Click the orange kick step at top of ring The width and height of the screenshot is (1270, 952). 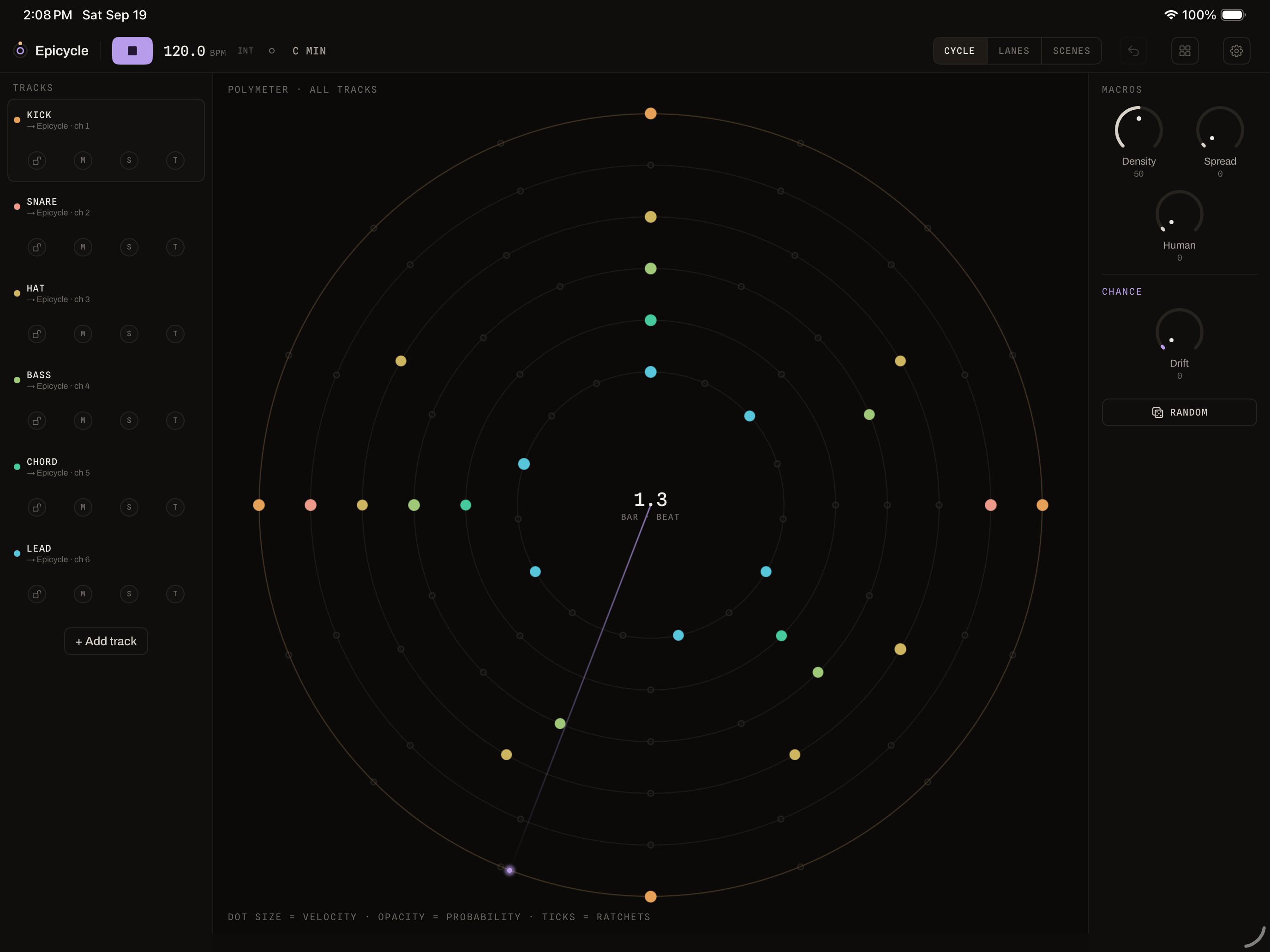[651, 113]
